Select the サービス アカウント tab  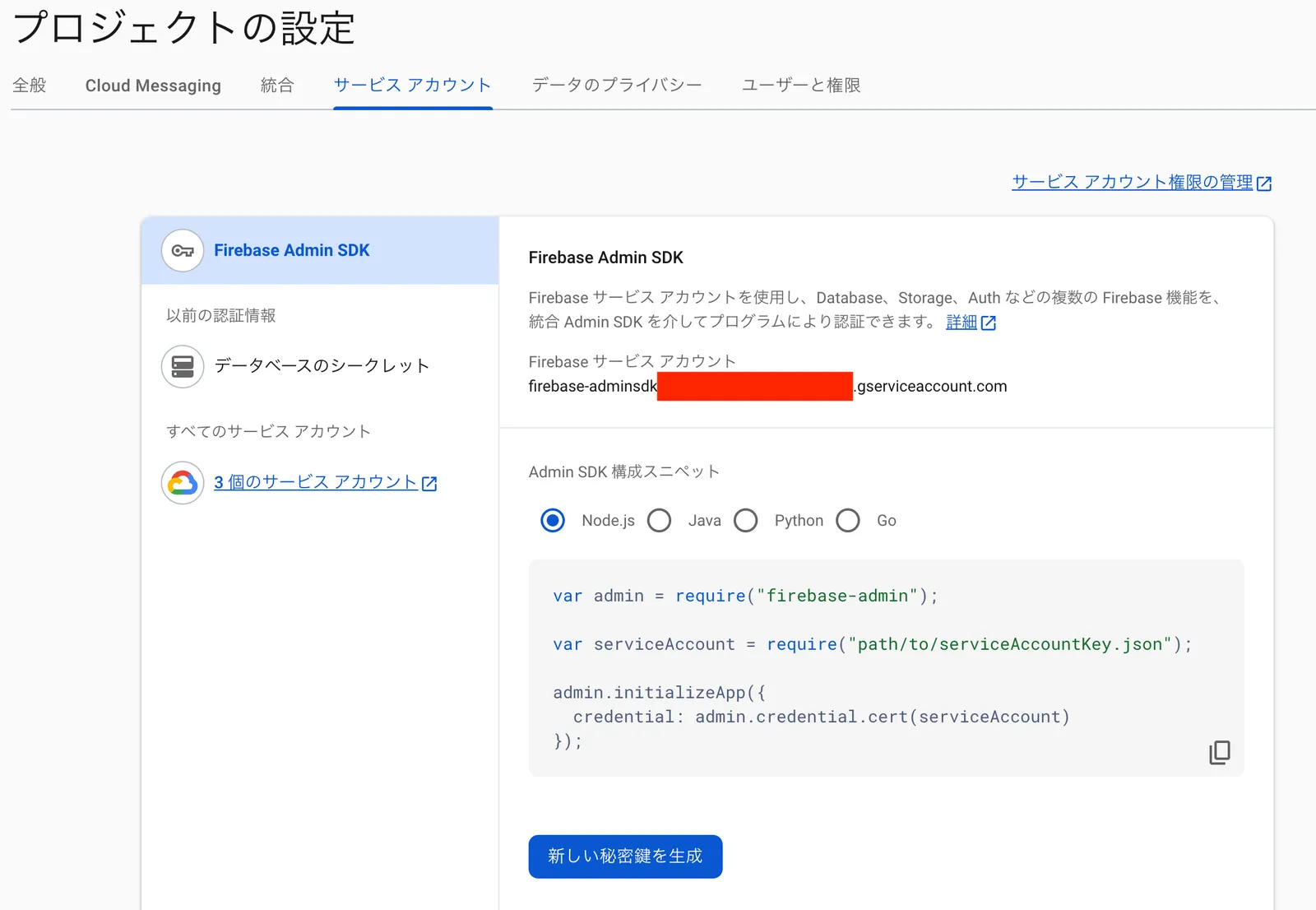point(412,85)
